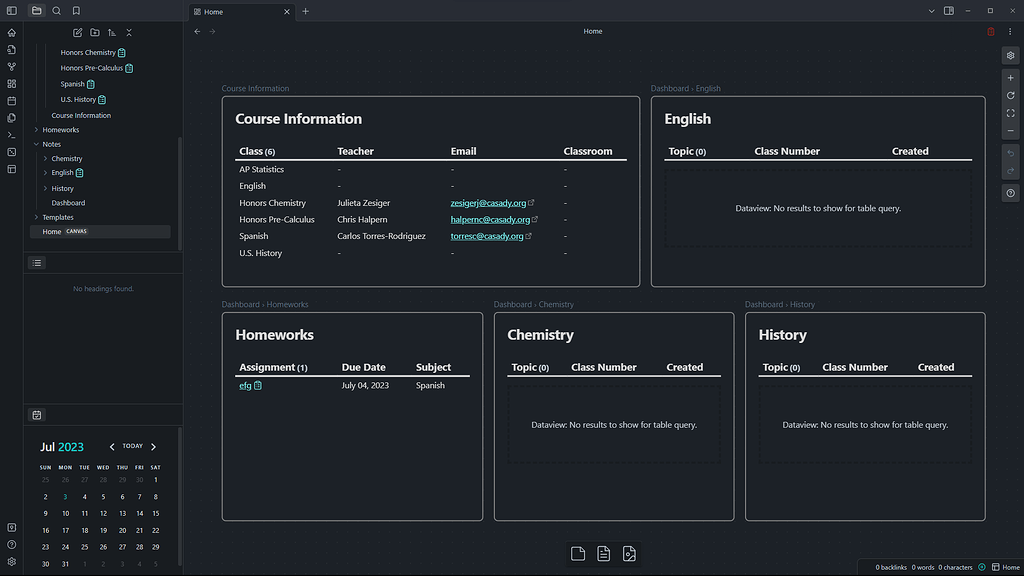The image size is (1024, 576).
Task: Open canvas settings gear
Action: coord(1011,56)
